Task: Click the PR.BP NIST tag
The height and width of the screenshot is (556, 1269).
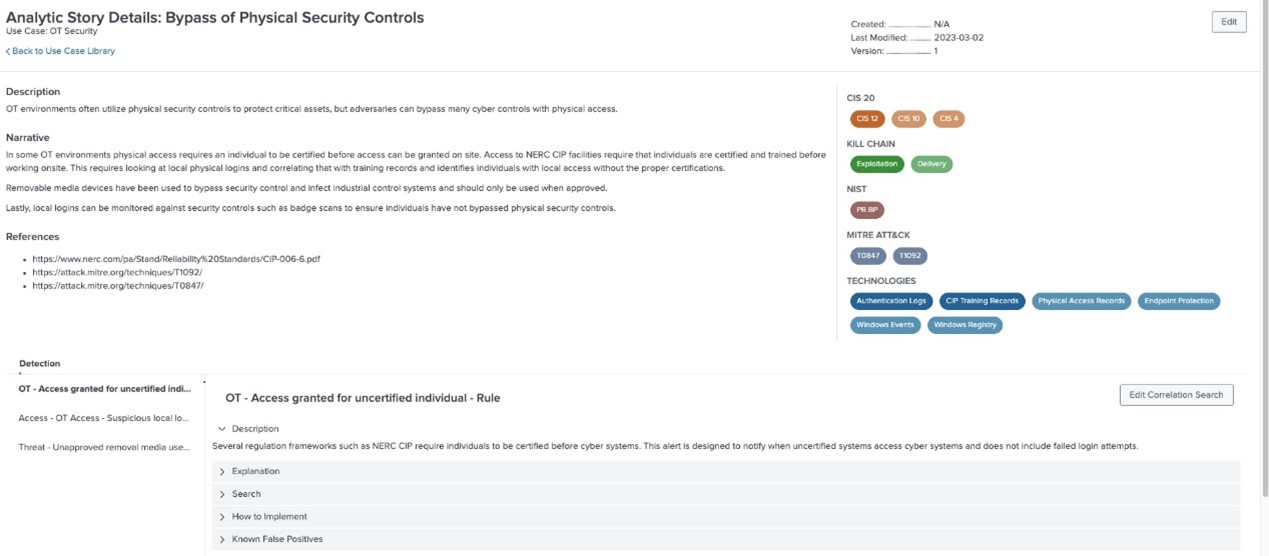Action: point(867,210)
